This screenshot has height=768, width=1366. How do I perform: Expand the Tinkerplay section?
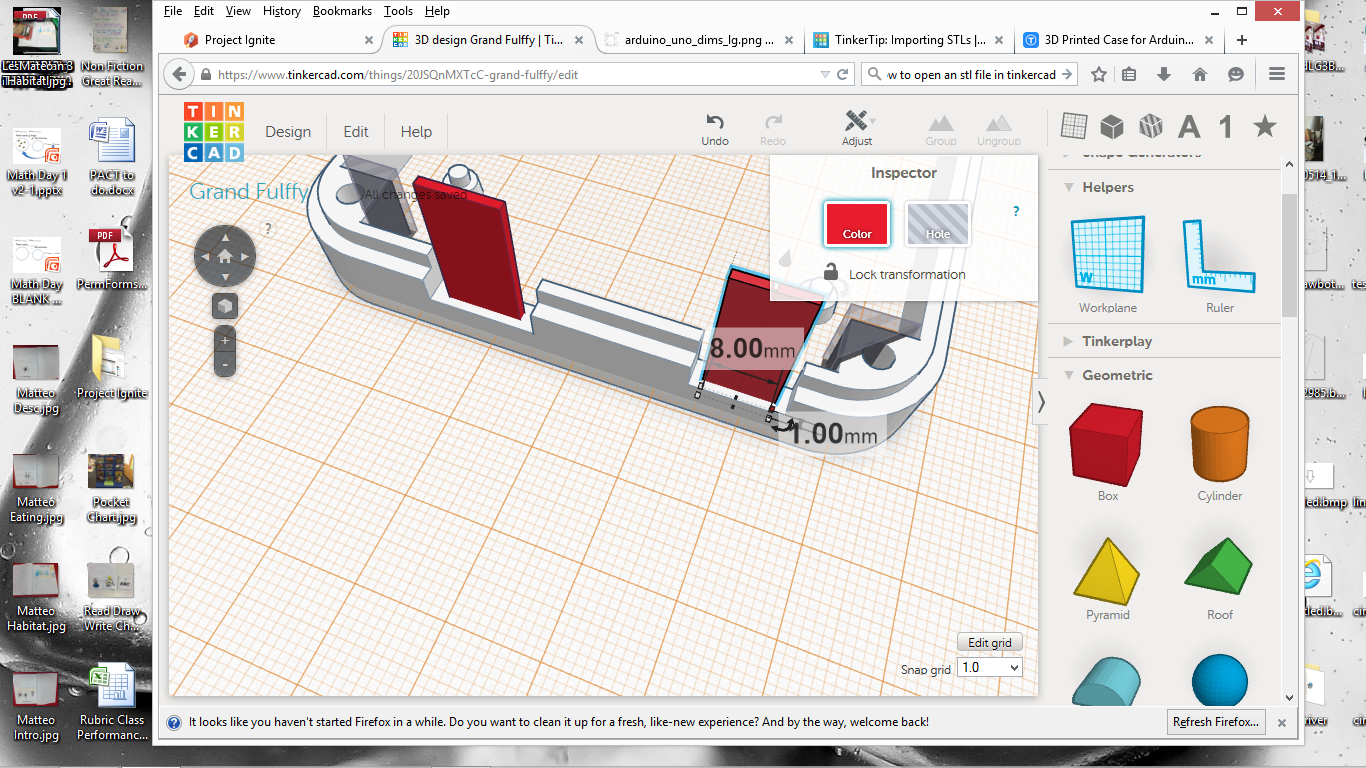(x=1069, y=341)
